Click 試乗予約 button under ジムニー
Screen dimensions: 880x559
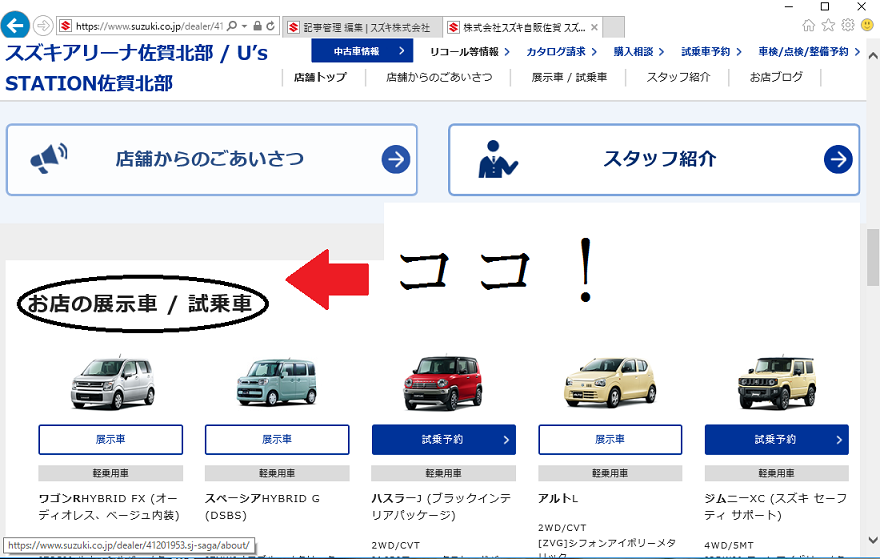click(777, 439)
